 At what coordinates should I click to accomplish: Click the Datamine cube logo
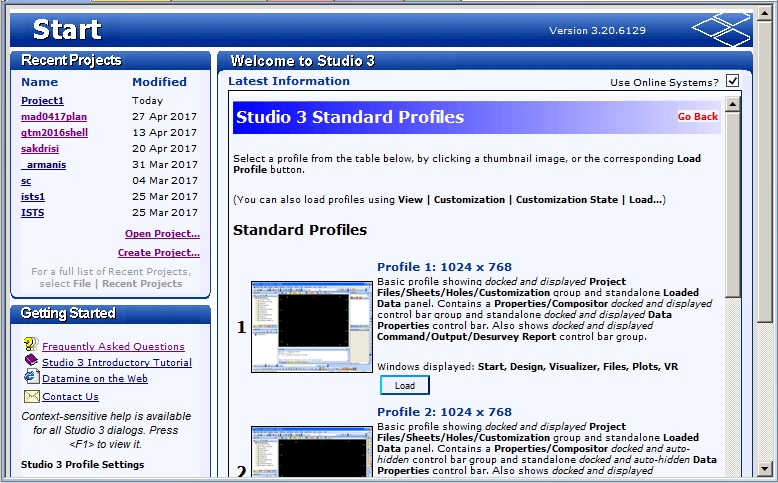click(721, 30)
